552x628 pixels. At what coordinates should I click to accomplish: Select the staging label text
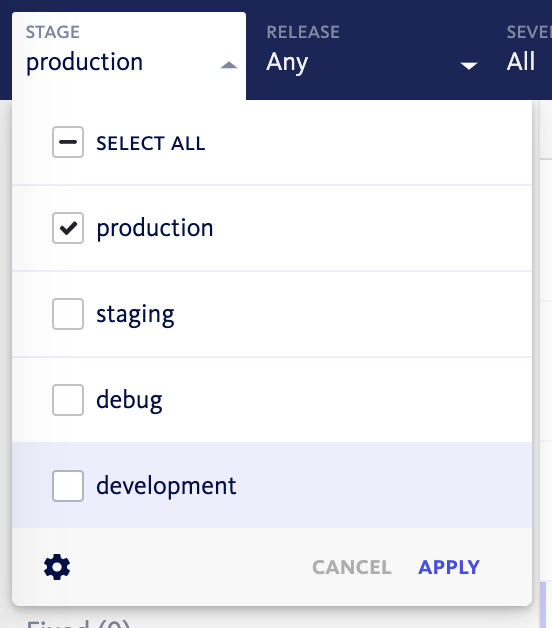(x=135, y=315)
